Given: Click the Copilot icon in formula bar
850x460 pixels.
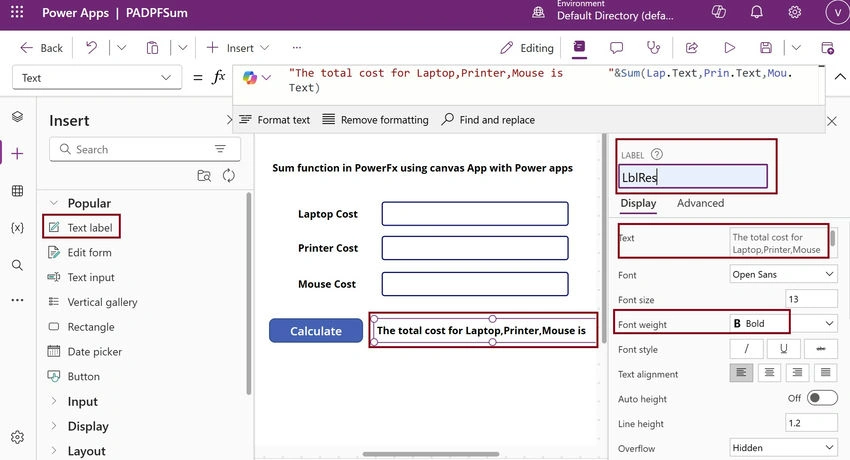Looking at the screenshot, I should [x=250, y=78].
